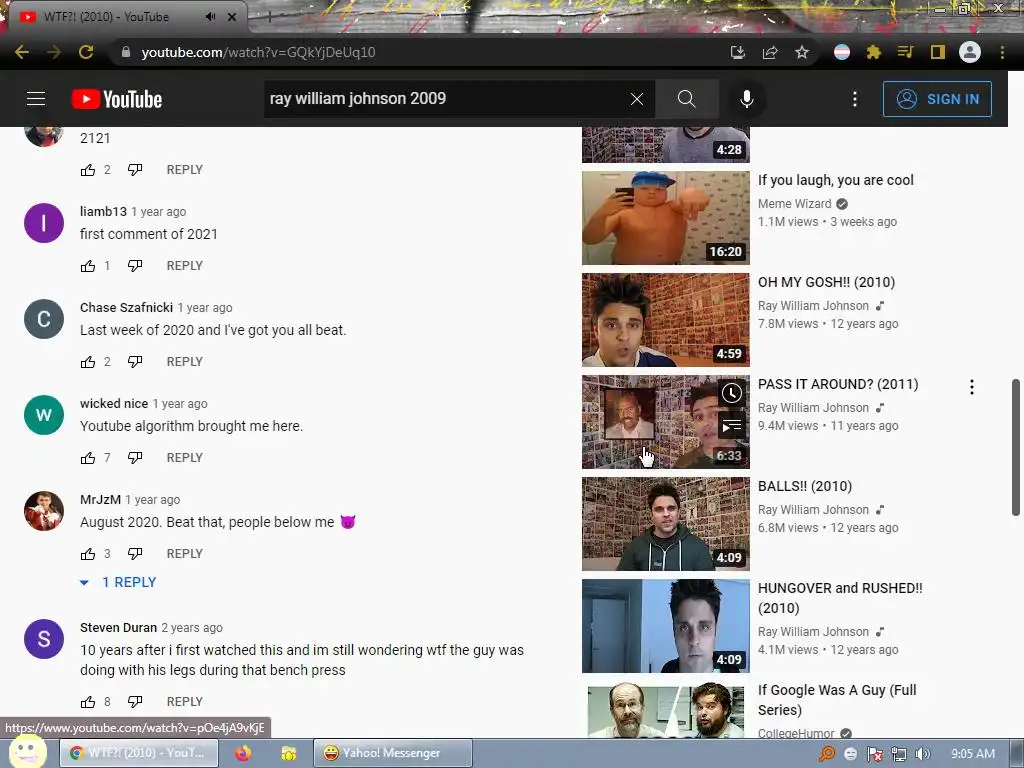Open wicked nice's profile avatar
Viewport: 1024px width, 768px height.
coord(44,415)
